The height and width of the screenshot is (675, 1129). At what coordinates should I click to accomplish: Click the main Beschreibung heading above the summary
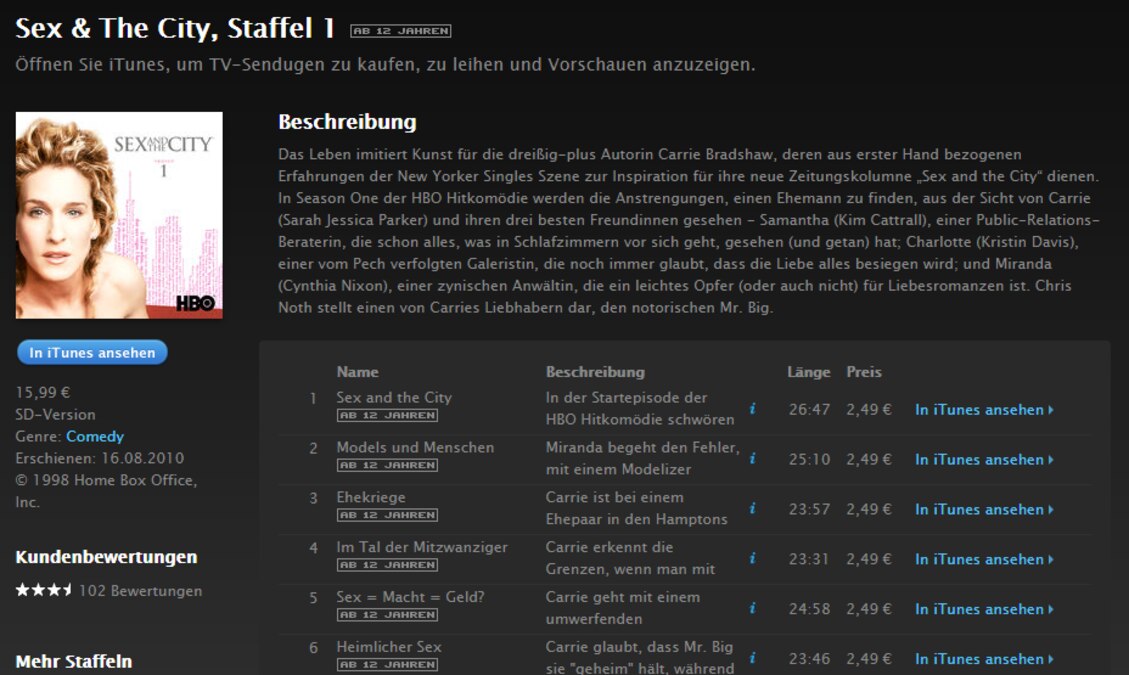347,122
